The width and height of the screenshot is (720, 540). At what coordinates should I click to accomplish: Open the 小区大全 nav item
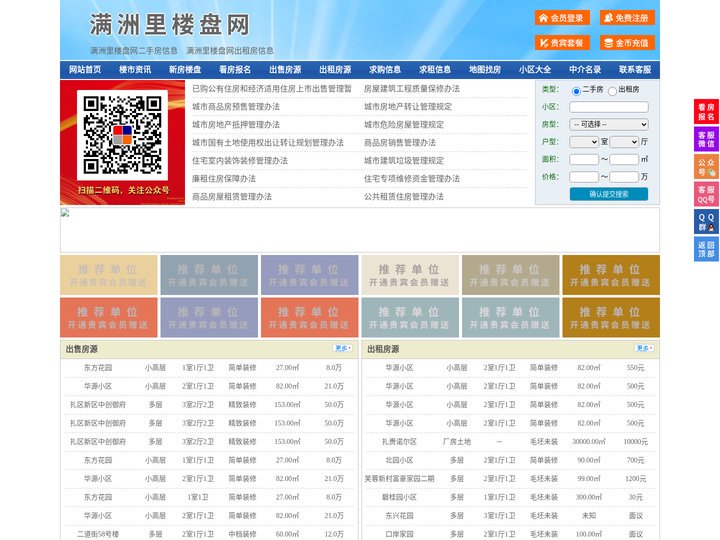(x=535, y=70)
